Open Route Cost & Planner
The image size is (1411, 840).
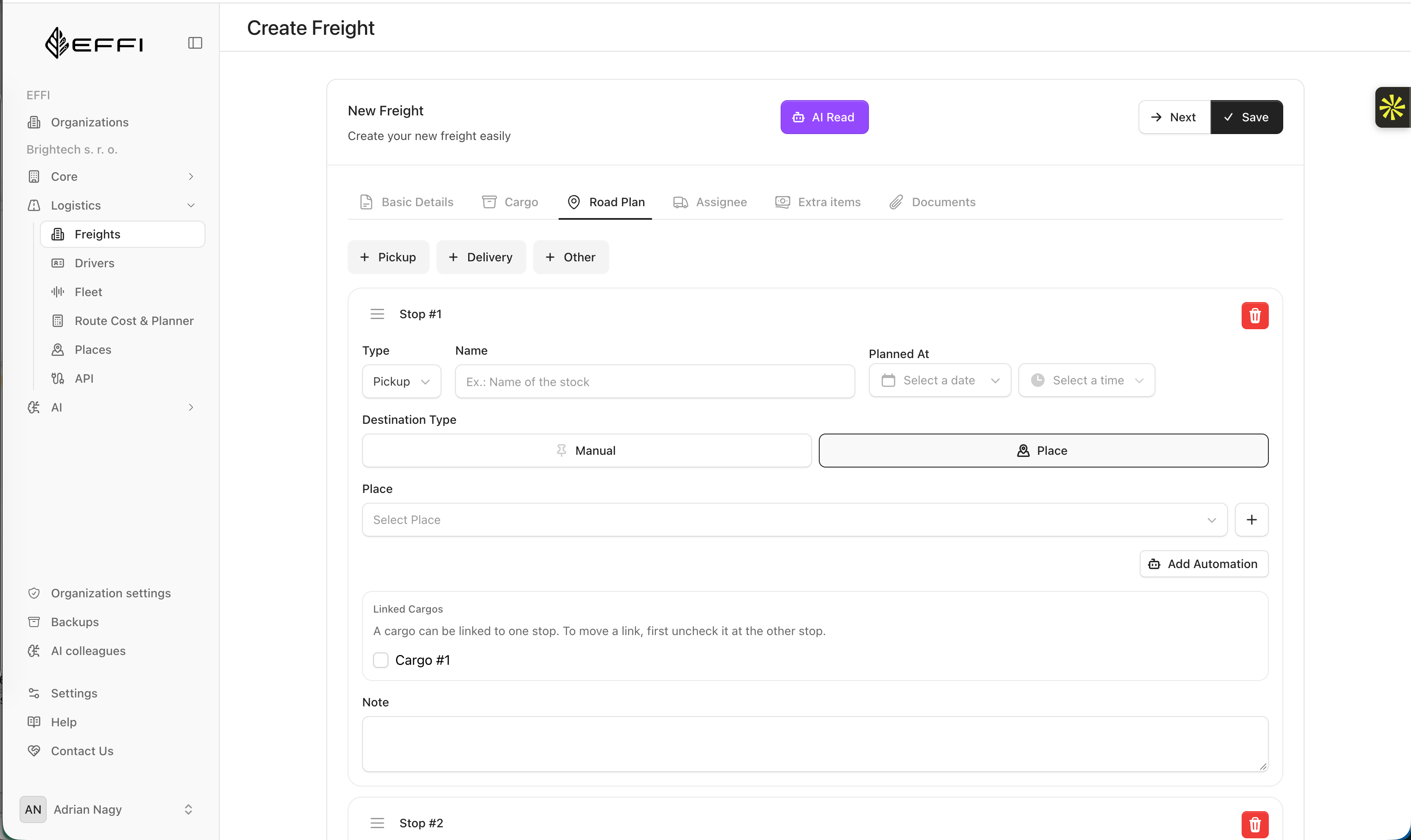122,321
